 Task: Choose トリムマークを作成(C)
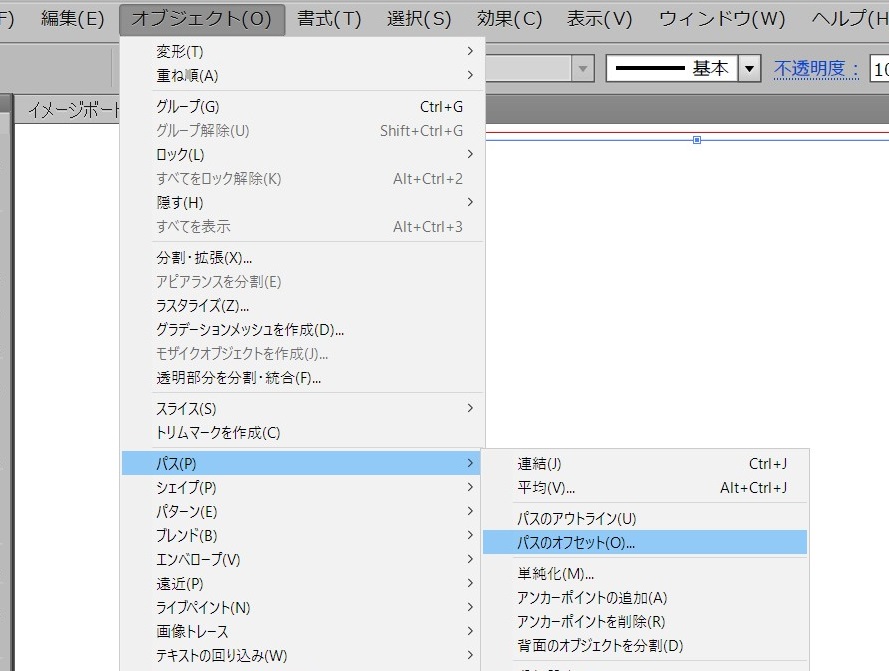coord(303,433)
